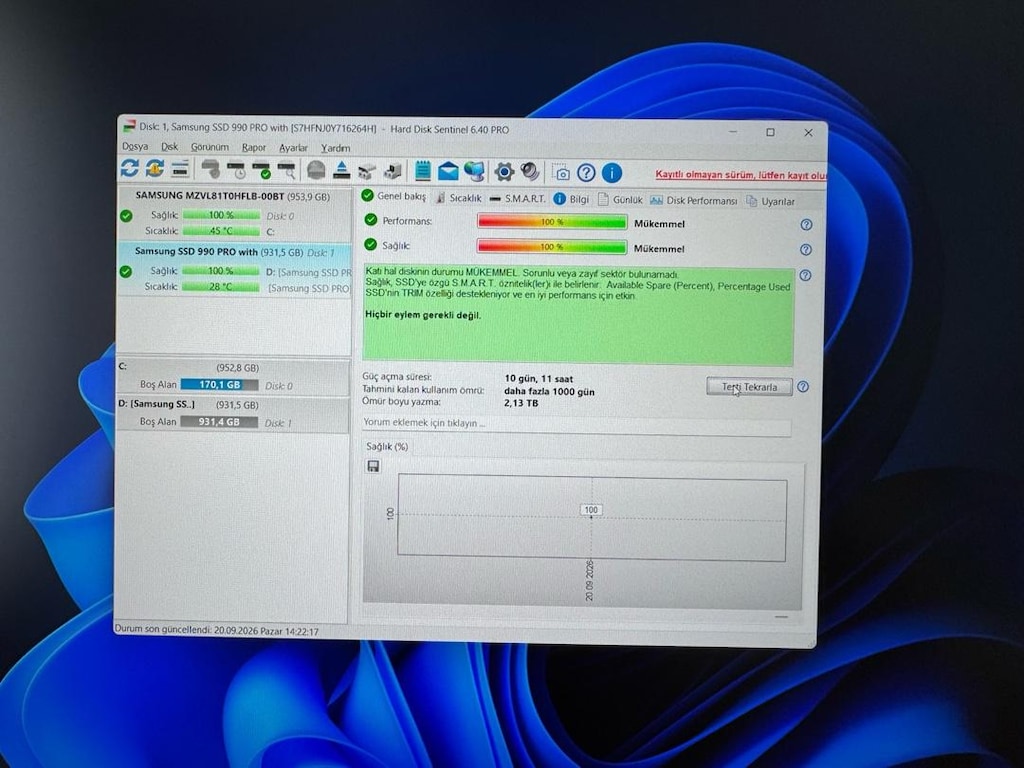The height and width of the screenshot is (768, 1024).
Task: Click the green check beside SAMSUNG MZVL81T0HFLB Sağlık
Action: click(x=126, y=216)
